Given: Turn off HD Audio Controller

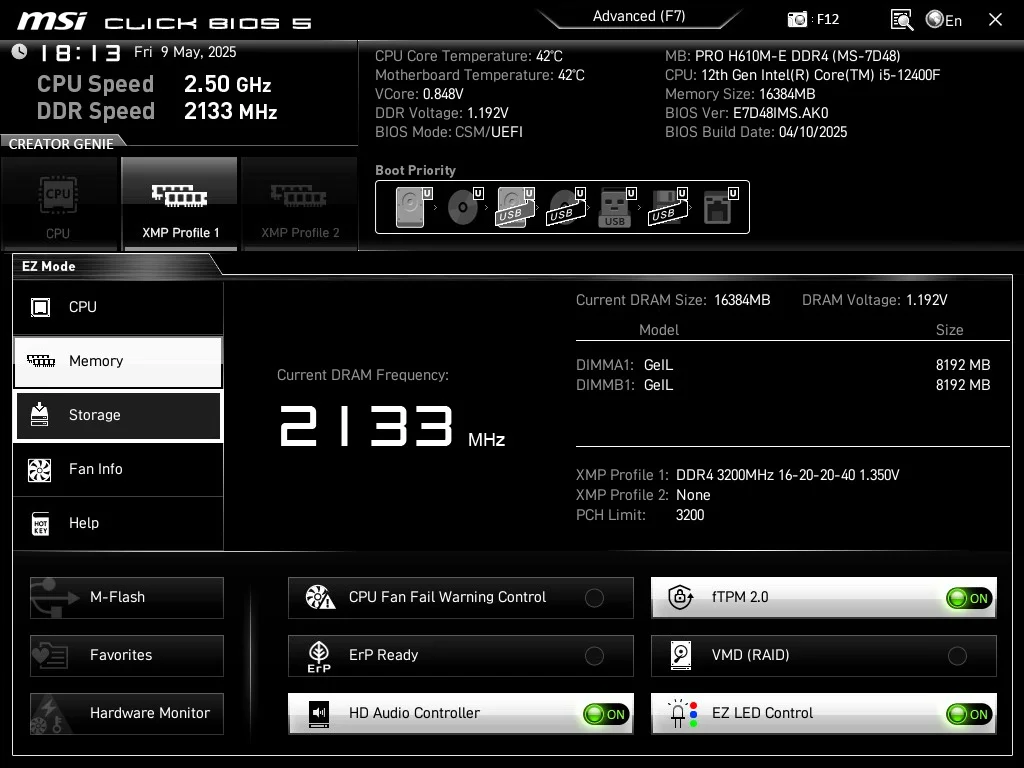Looking at the screenshot, I should (x=605, y=714).
